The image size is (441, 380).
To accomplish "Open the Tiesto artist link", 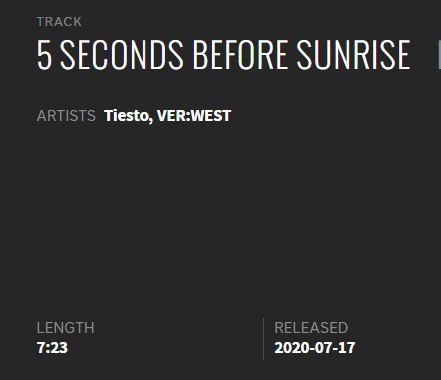I will (125, 116).
